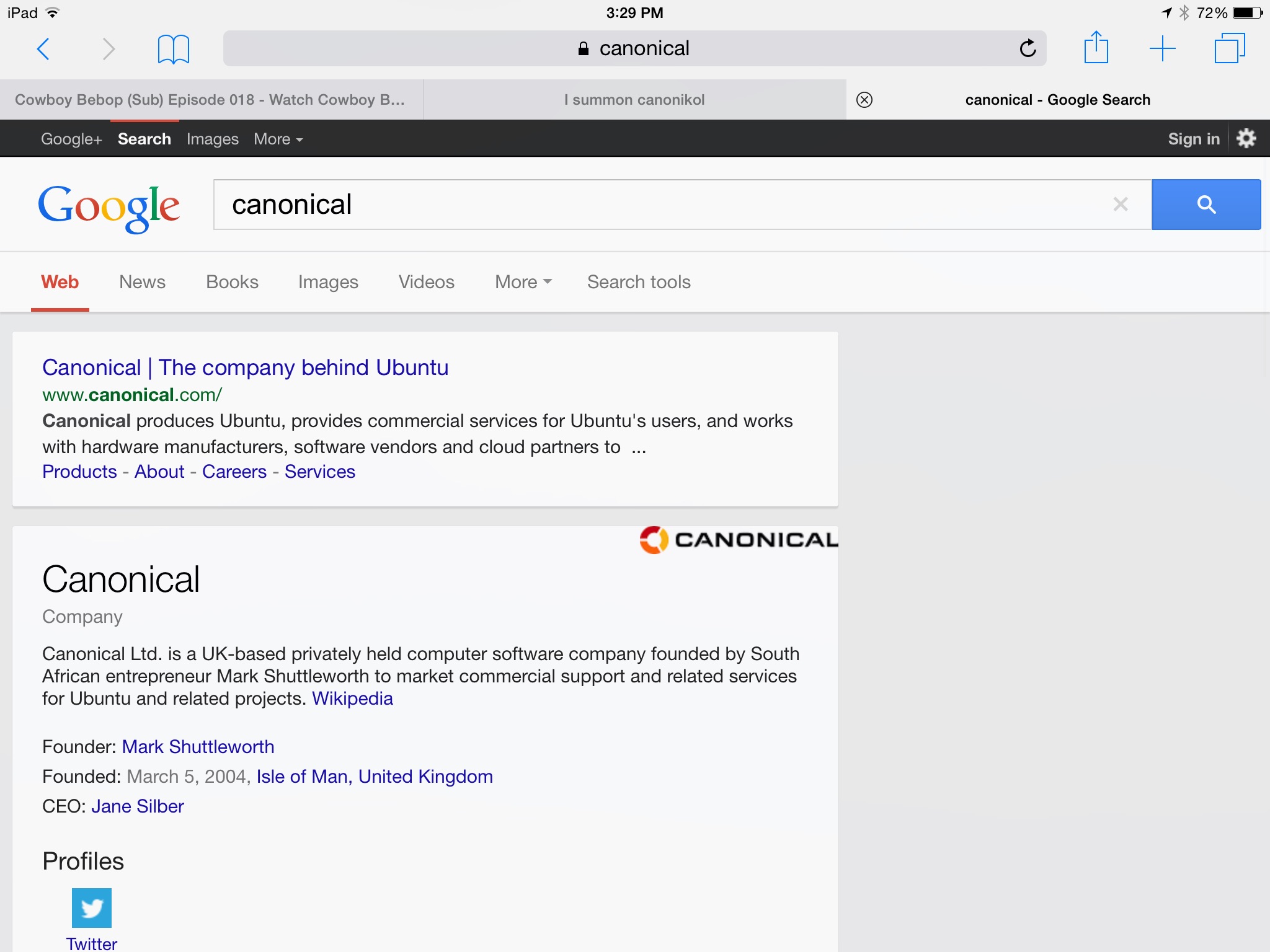This screenshot has width=1270, height=952.
Task: Switch to Images results tab
Action: point(329,282)
